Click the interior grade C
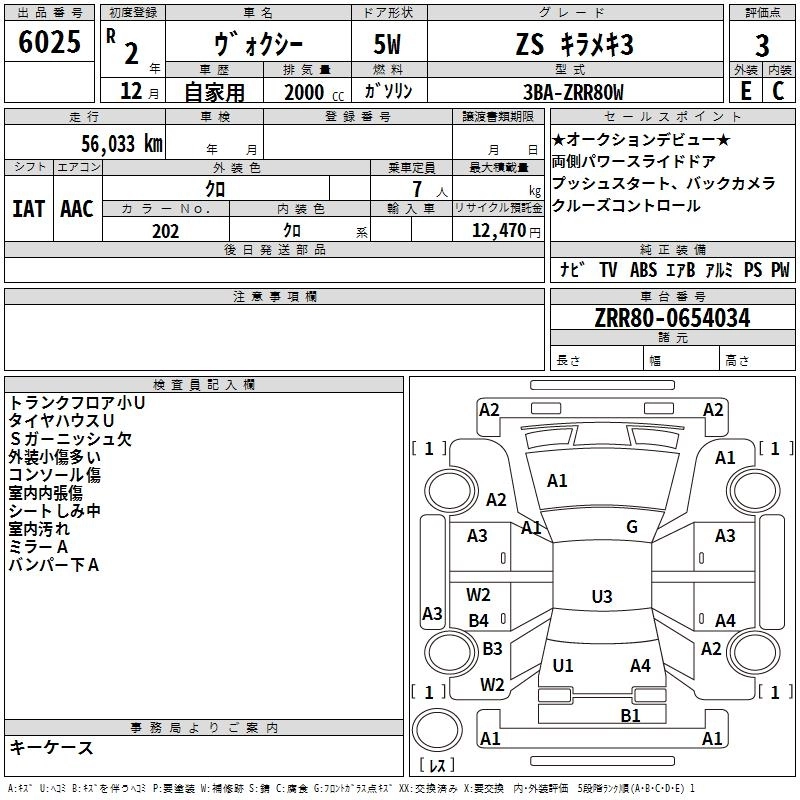 (779, 91)
